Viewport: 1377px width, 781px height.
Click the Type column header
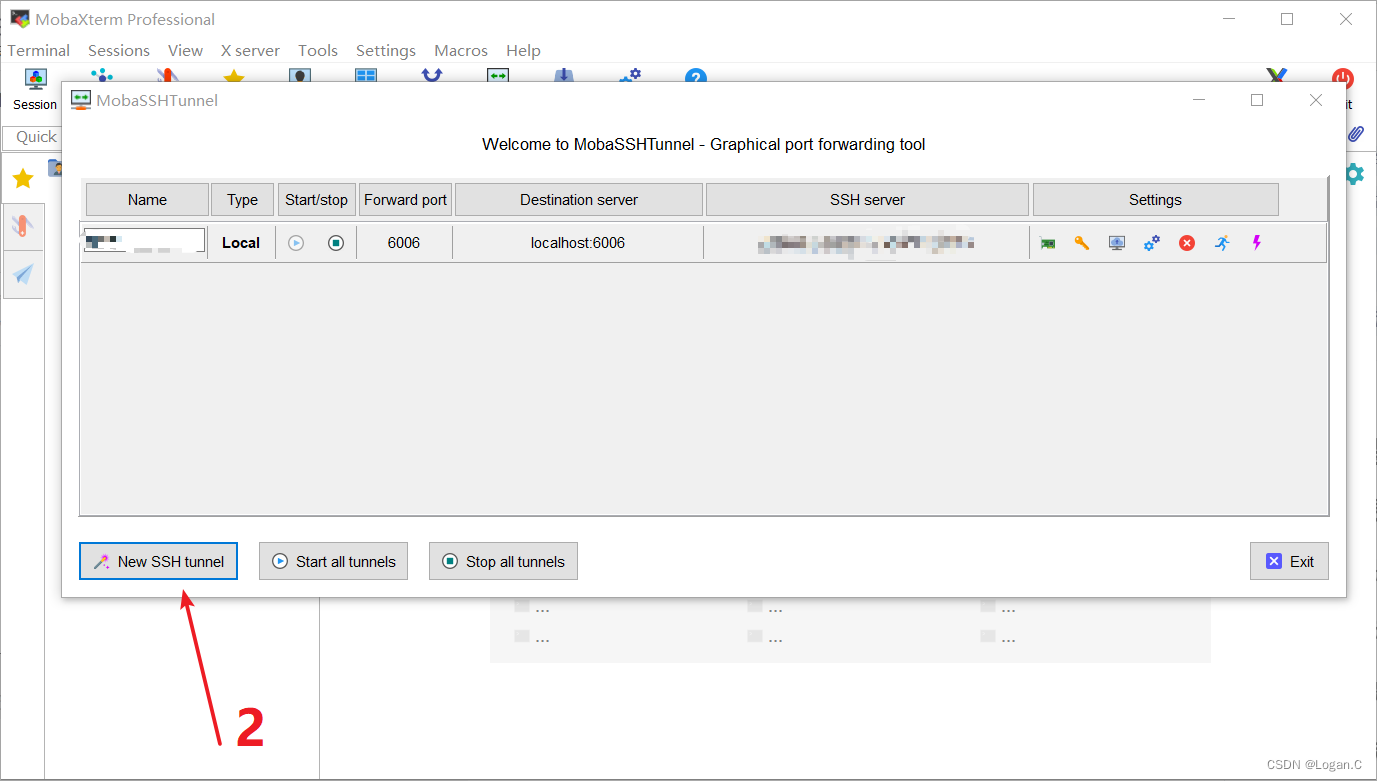coord(242,199)
